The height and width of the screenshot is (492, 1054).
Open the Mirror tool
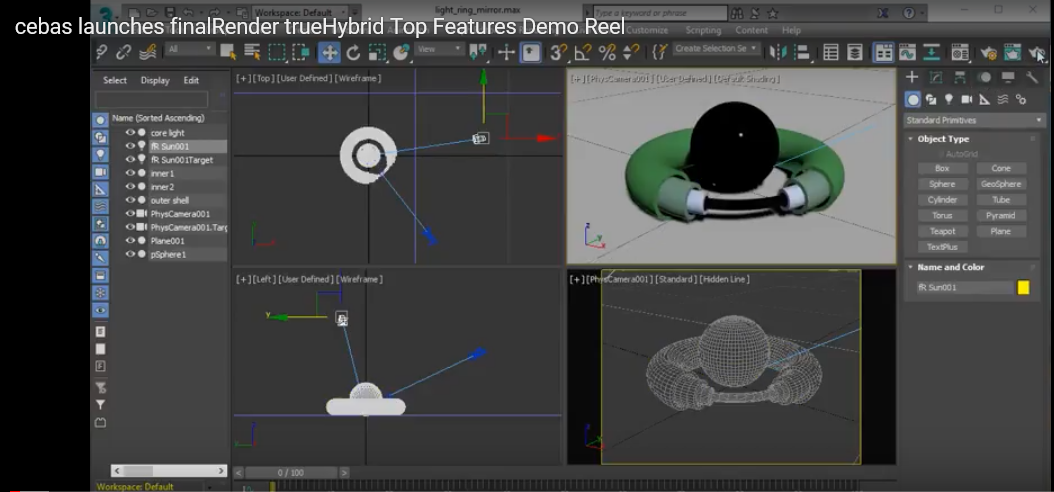778,52
